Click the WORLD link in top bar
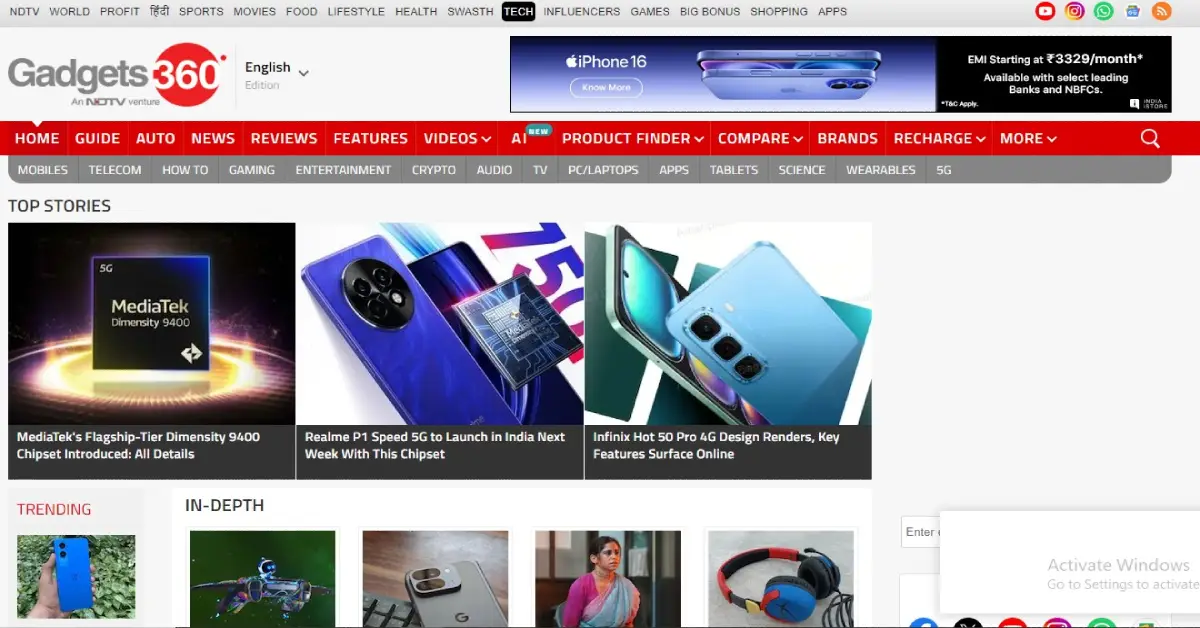Image resolution: width=1200 pixels, height=628 pixels. (69, 12)
